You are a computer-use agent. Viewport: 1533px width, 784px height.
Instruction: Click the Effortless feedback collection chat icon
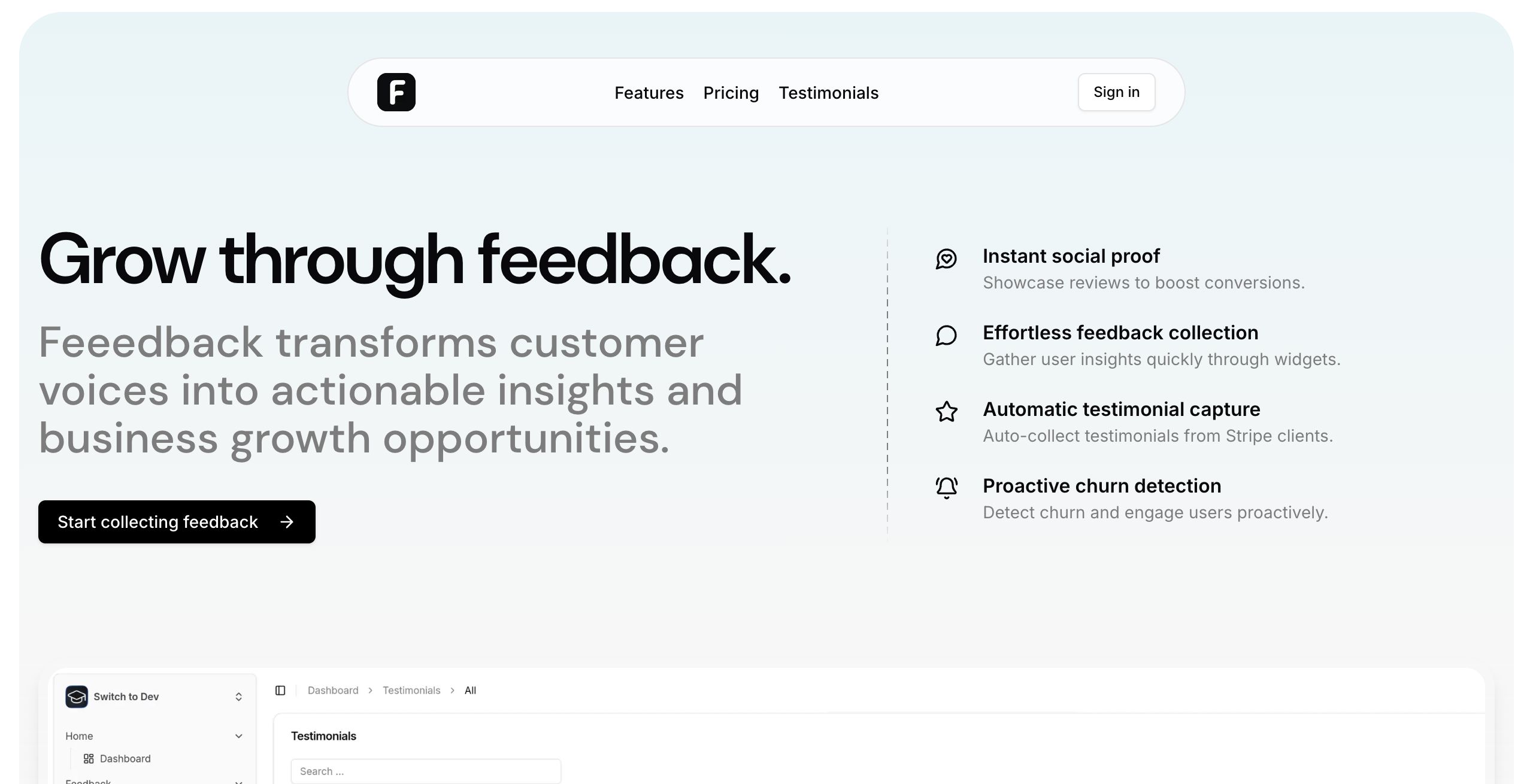[946, 336]
